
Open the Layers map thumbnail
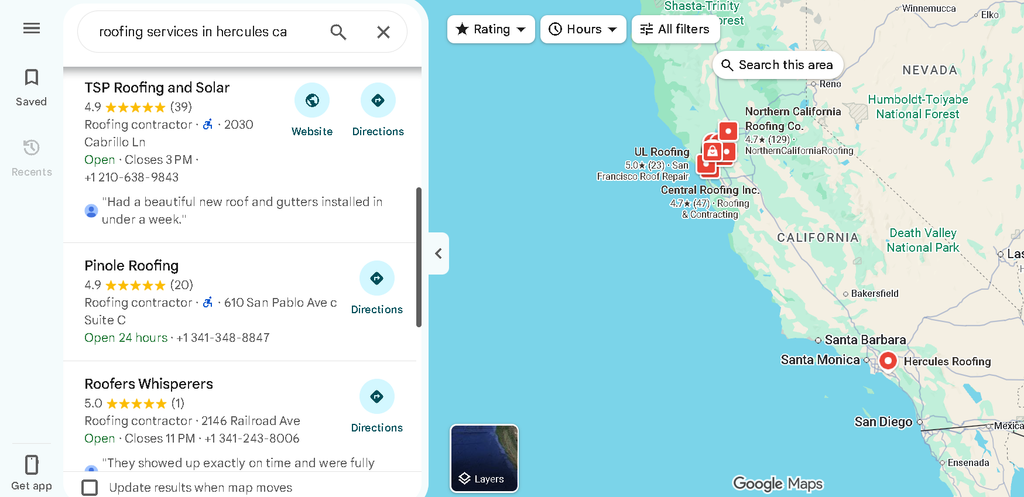(x=484, y=458)
